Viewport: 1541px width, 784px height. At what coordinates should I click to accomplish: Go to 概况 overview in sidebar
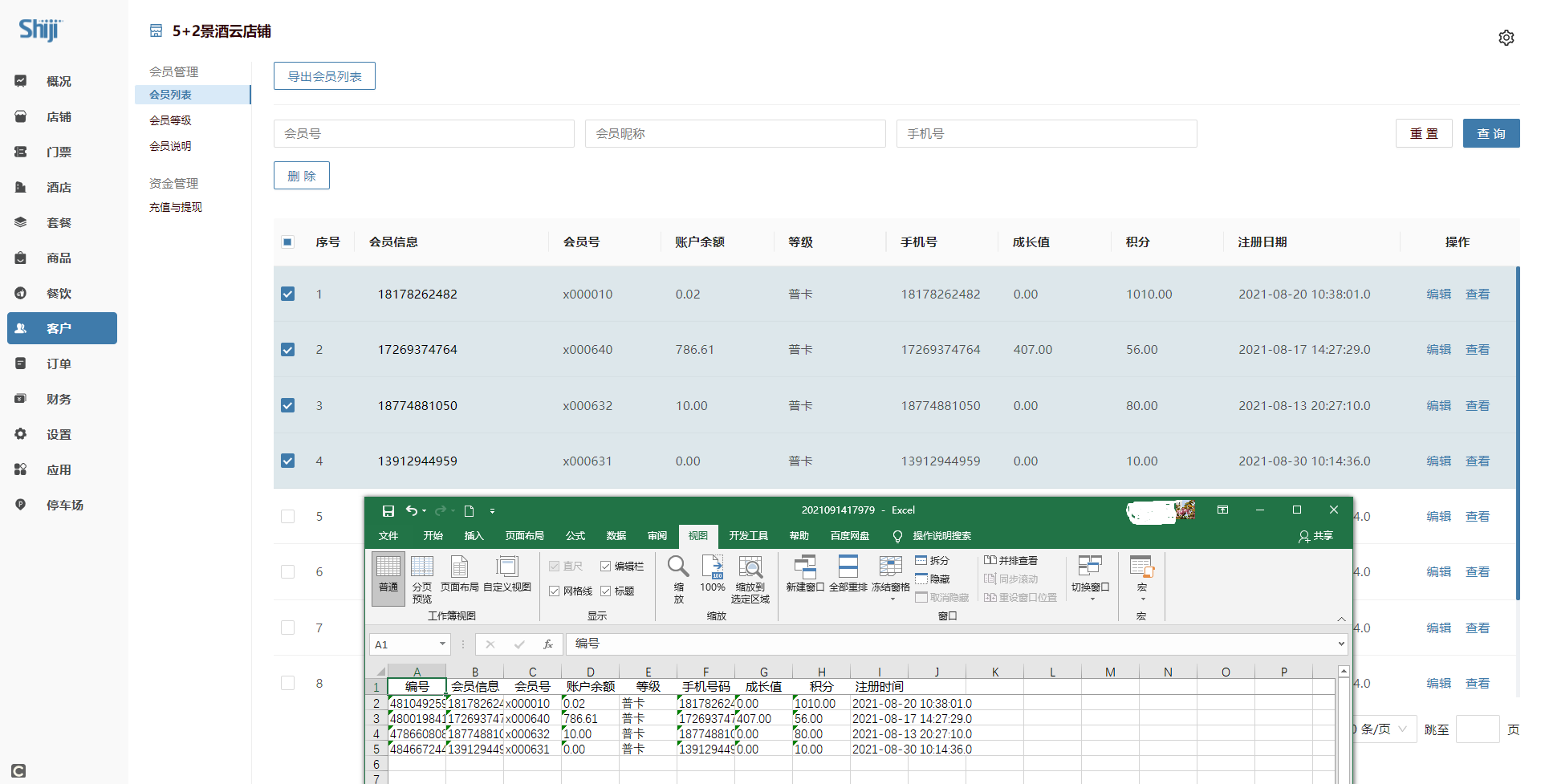59,81
